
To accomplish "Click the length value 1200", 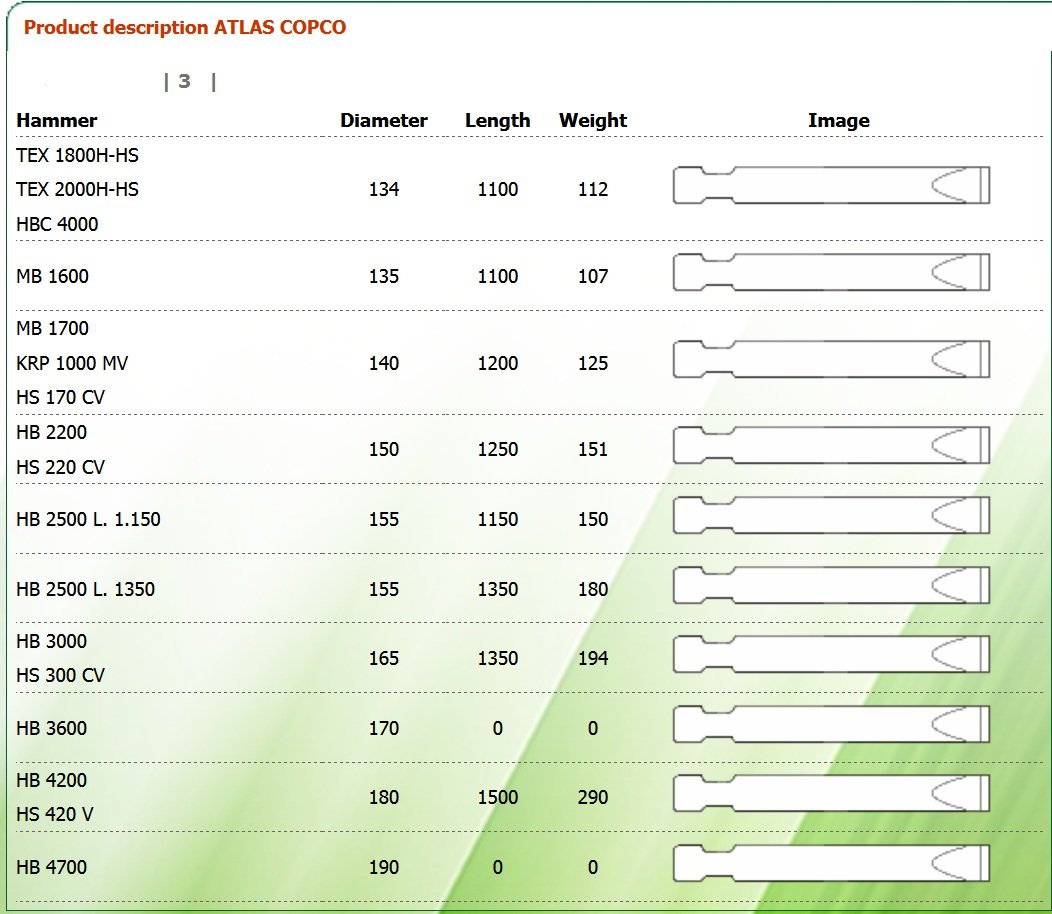I will pos(498,363).
